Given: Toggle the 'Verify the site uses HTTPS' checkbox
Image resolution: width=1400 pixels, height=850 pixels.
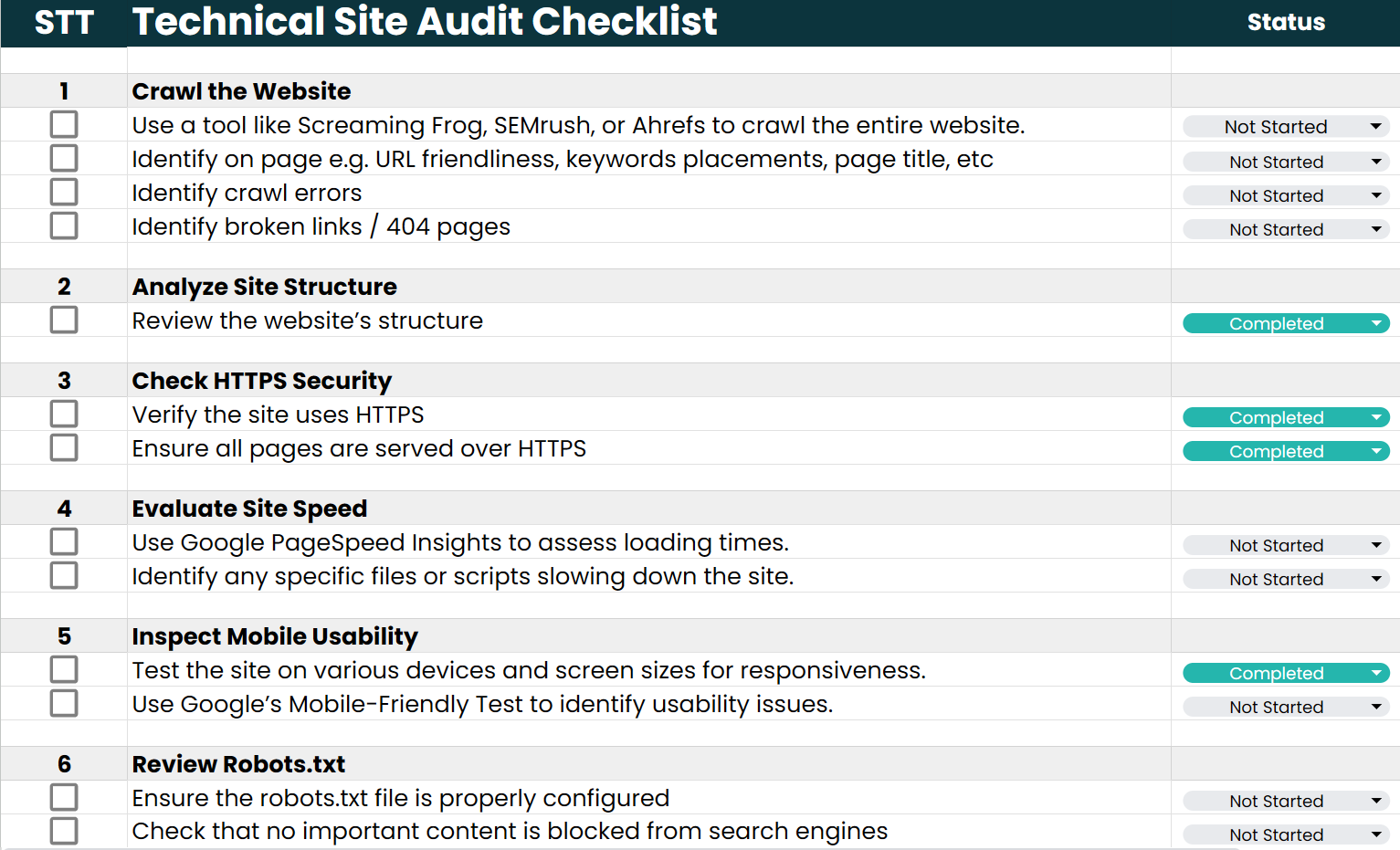Looking at the screenshot, I should (x=64, y=414).
